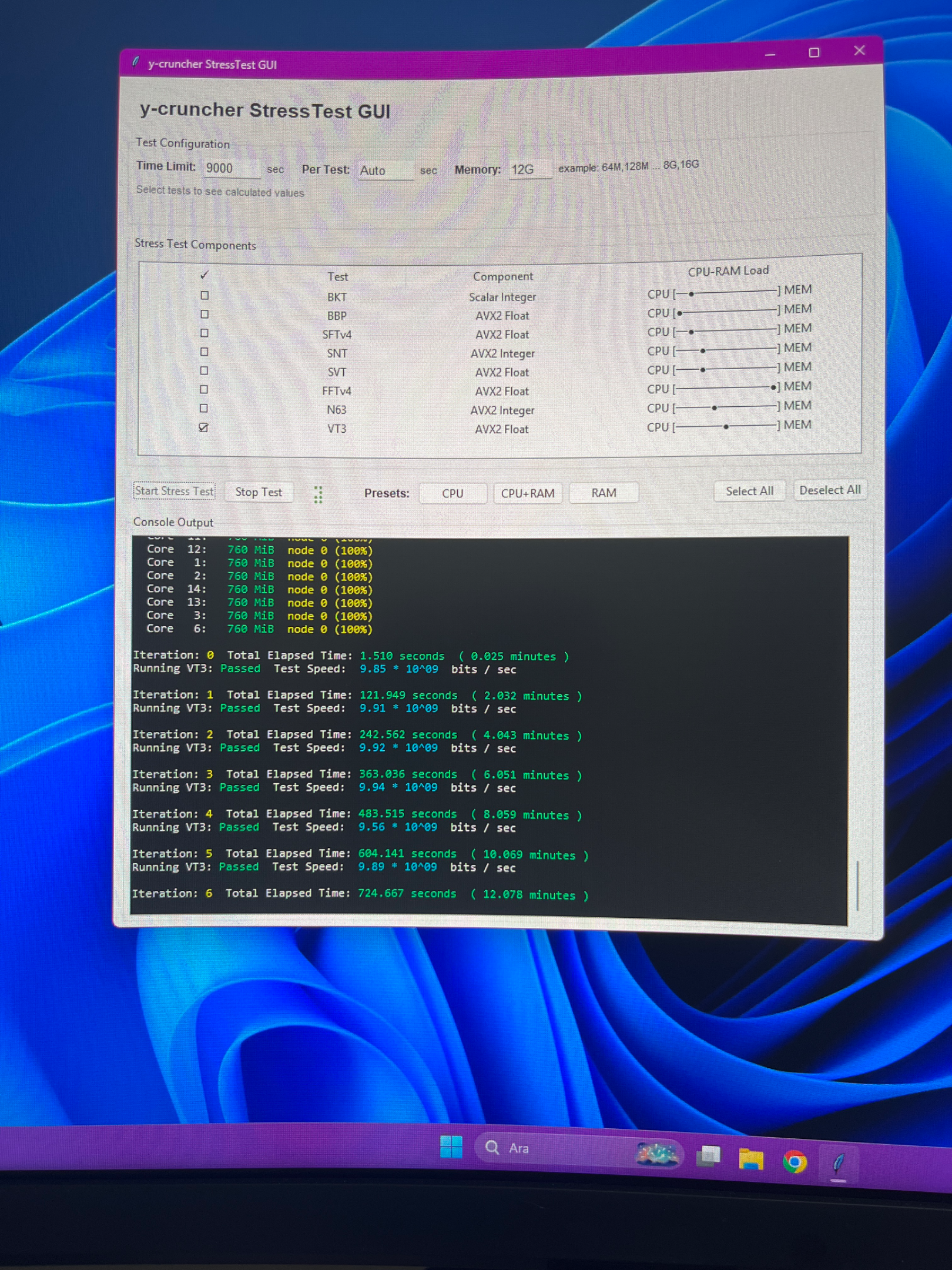Click the N63 CPU-RAM load slider
The width and height of the screenshot is (952, 1270).
(728, 407)
